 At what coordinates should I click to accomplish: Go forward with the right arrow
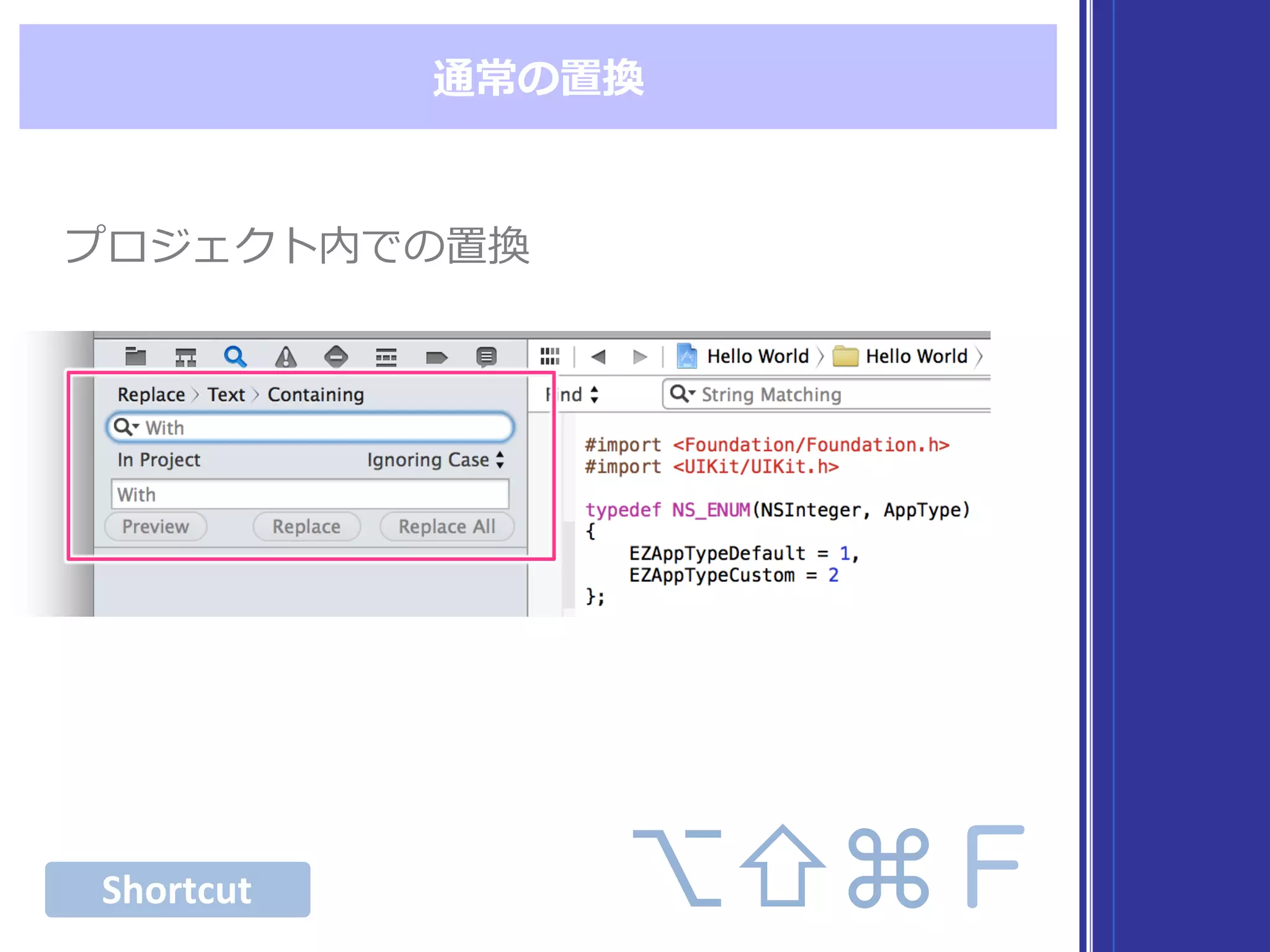640,356
